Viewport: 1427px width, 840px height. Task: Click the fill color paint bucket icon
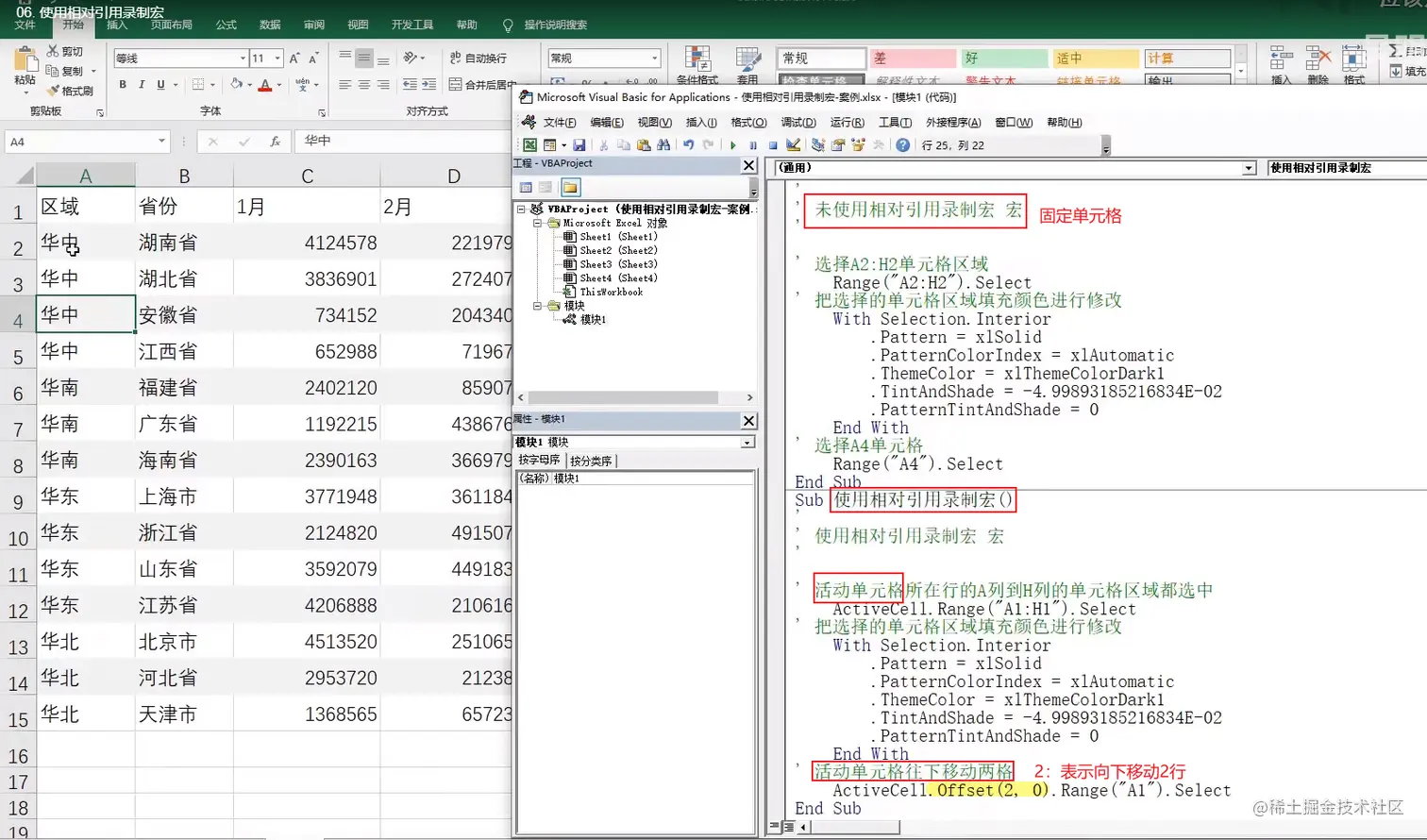237,85
